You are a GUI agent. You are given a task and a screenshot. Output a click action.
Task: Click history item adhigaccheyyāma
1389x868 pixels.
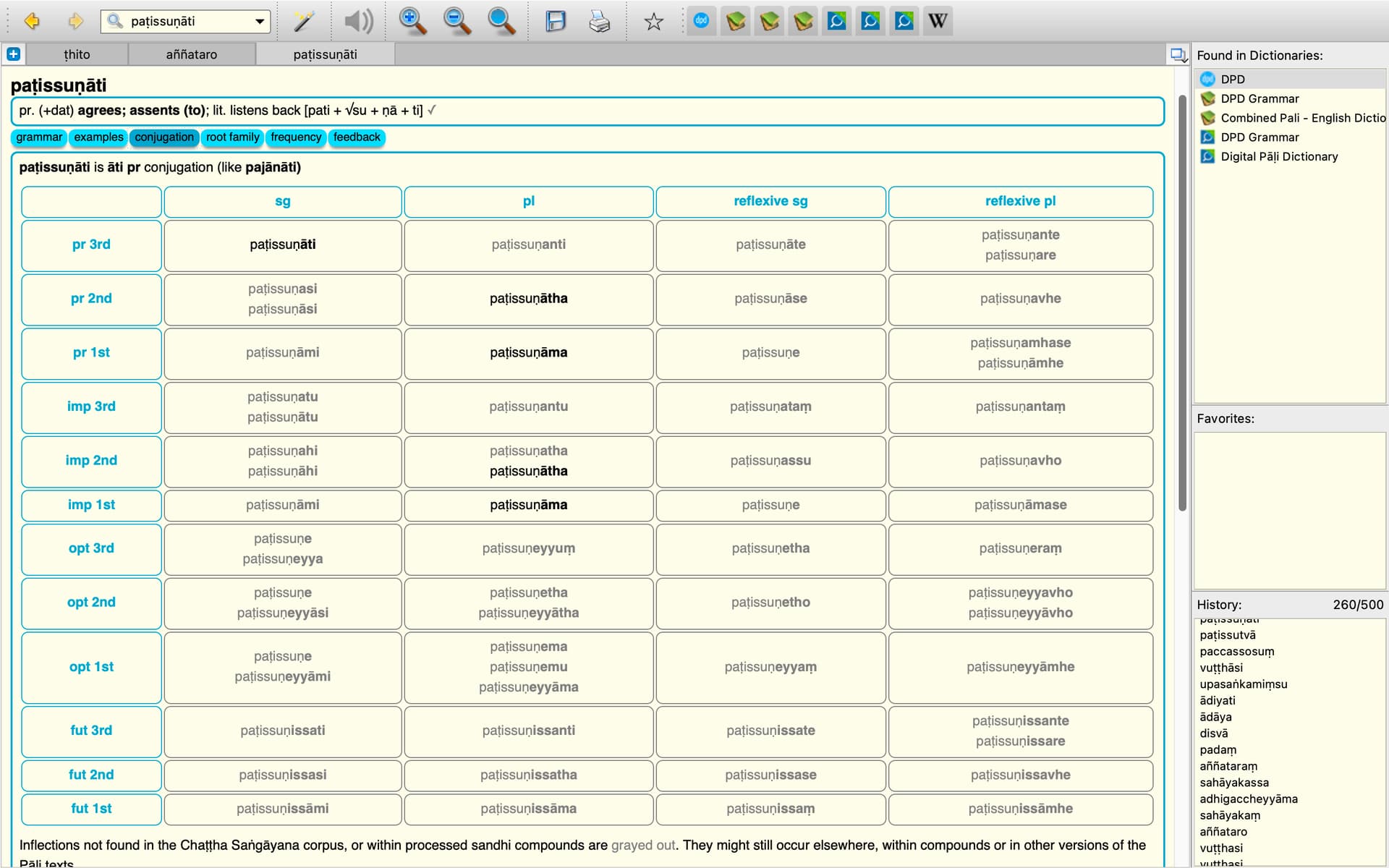tap(1249, 799)
